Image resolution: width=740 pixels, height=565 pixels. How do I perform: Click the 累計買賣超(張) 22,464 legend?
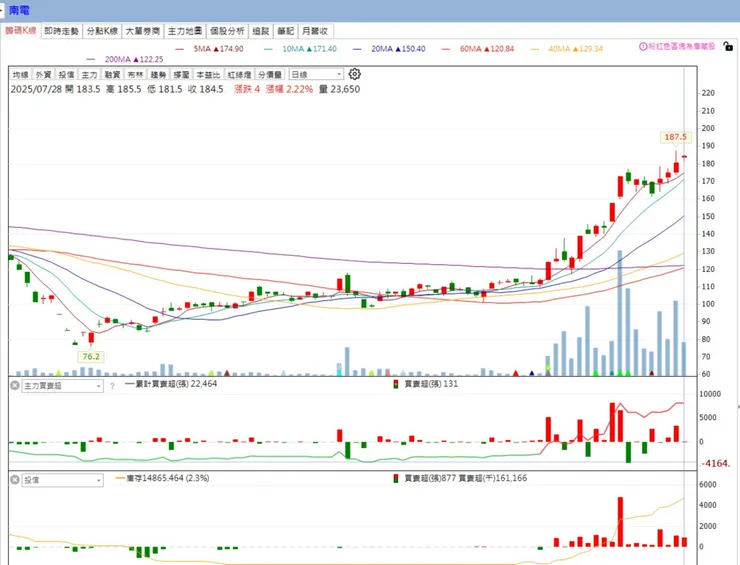(171, 384)
